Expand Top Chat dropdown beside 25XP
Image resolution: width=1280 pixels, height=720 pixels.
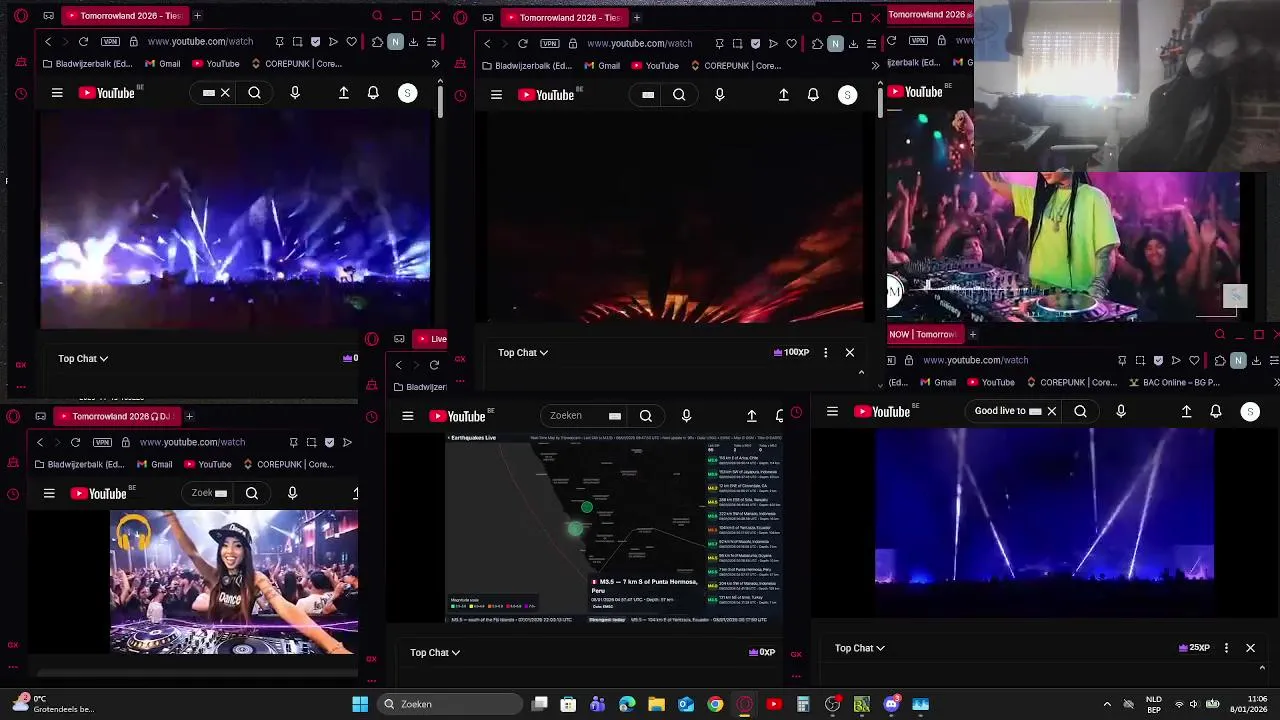(x=860, y=648)
